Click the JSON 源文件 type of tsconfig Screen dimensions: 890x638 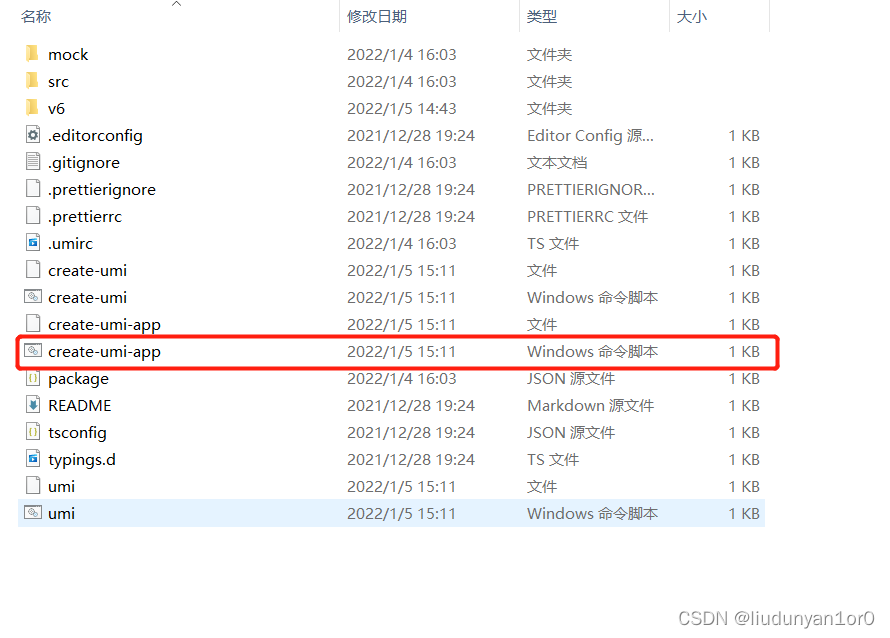pos(571,433)
